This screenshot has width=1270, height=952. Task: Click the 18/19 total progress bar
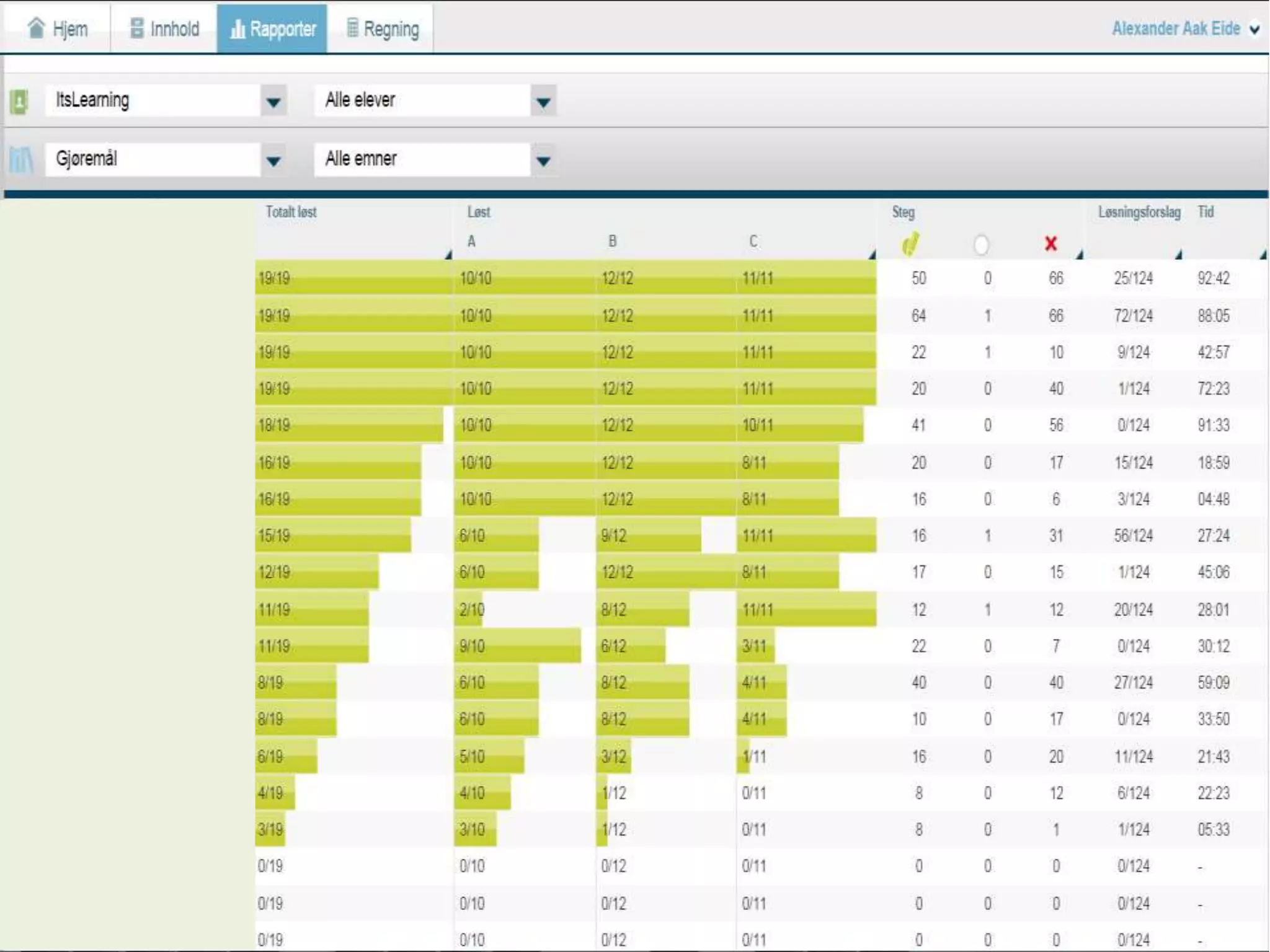[x=349, y=425]
